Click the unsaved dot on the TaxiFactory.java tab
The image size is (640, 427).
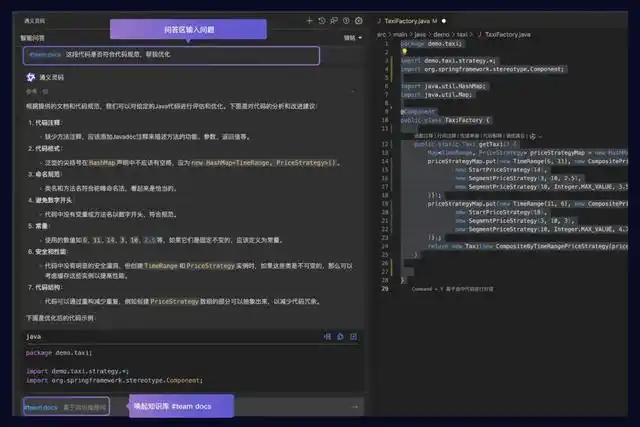444,21
